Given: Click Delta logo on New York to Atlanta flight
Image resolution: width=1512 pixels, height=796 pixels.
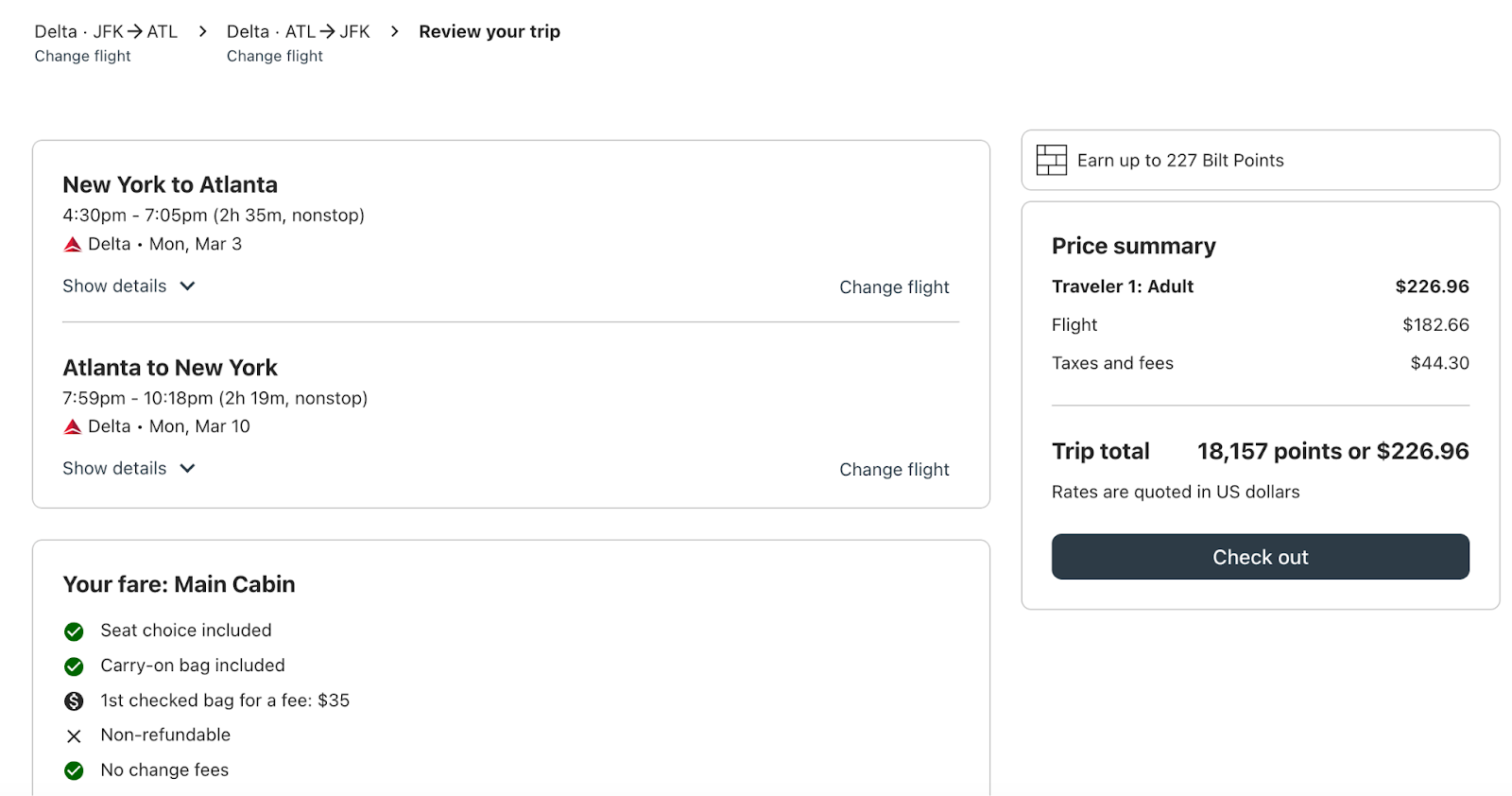Looking at the screenshot, I should (x=73, y=245).
